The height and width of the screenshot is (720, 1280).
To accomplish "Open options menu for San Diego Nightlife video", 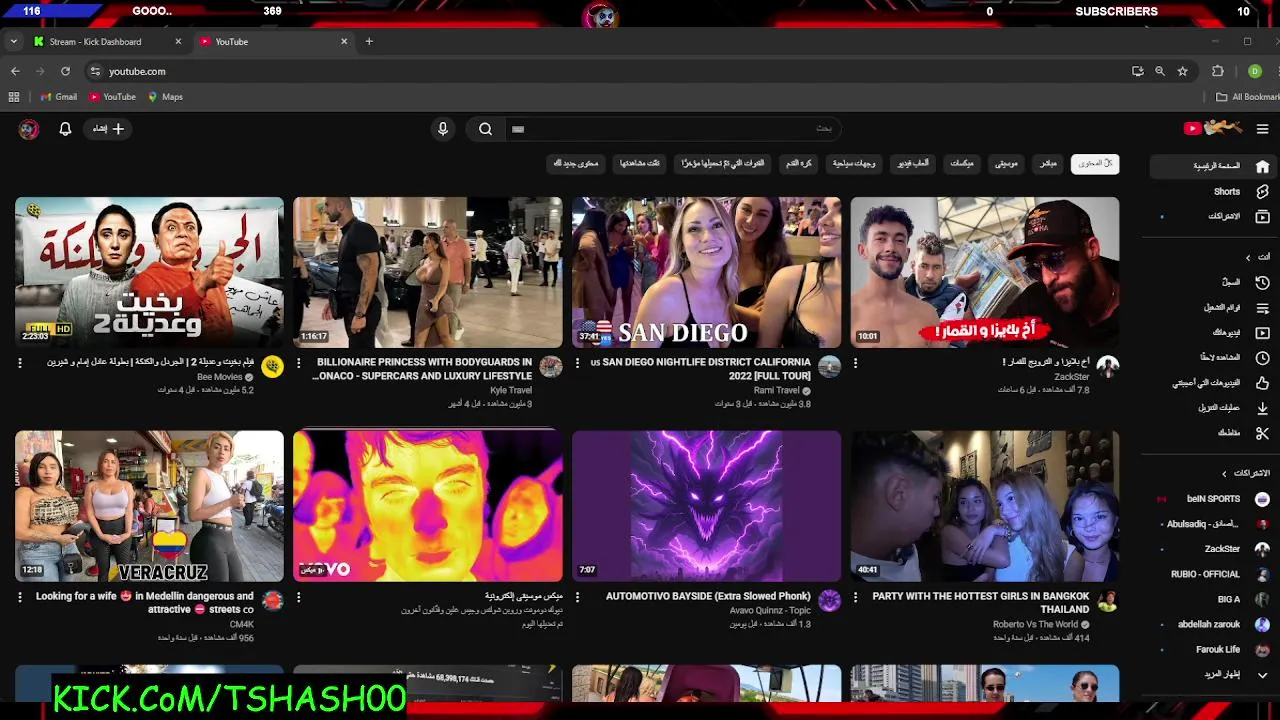I will pyautogui.click(x=577, y=363).
